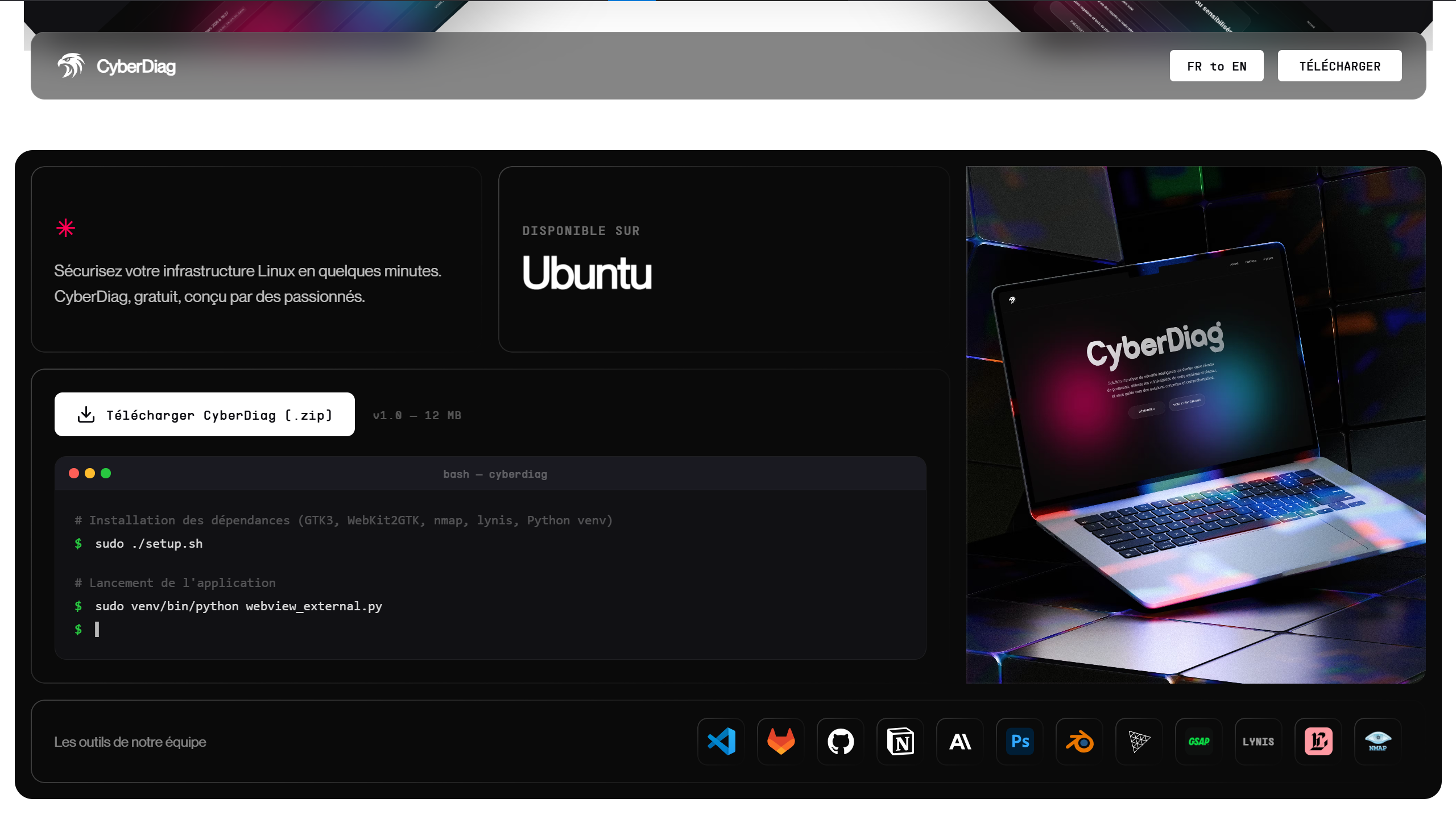
Task: Click the green dot on the bash terminal
Action: click(106, 473)
